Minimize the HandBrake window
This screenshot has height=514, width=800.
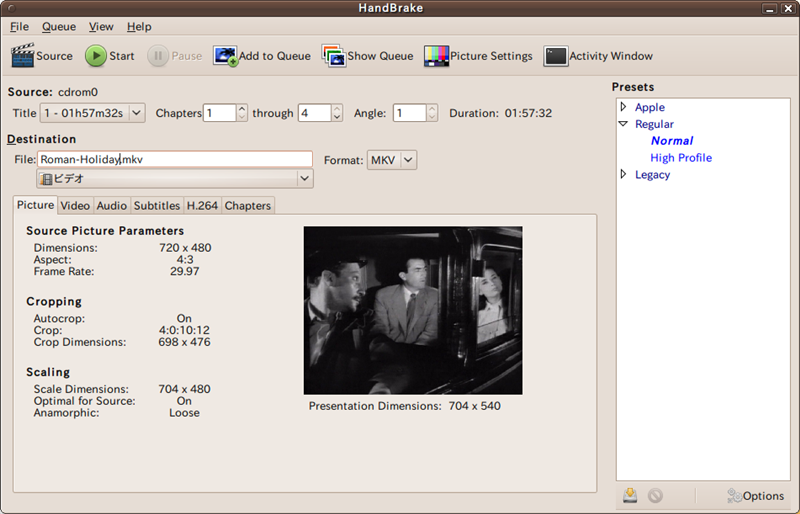769,8
